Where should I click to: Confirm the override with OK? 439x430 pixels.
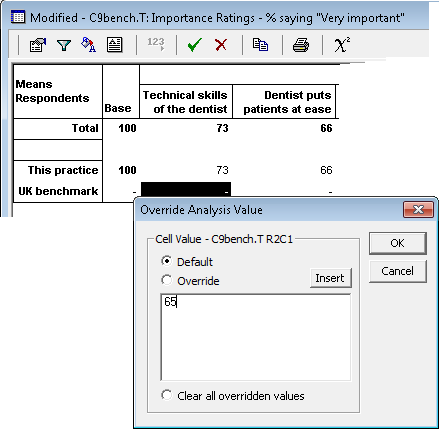398,243
